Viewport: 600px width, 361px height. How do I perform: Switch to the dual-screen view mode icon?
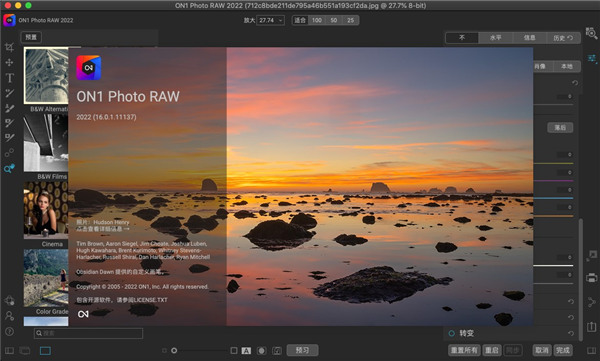24,350
